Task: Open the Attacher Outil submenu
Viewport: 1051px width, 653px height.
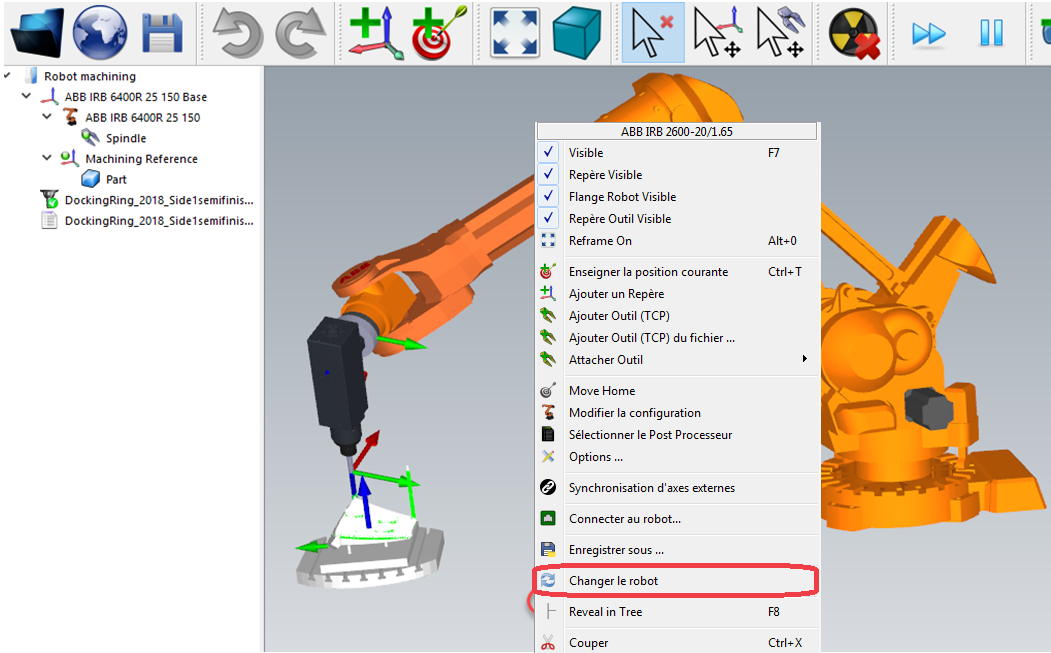Action: [678, 359]
